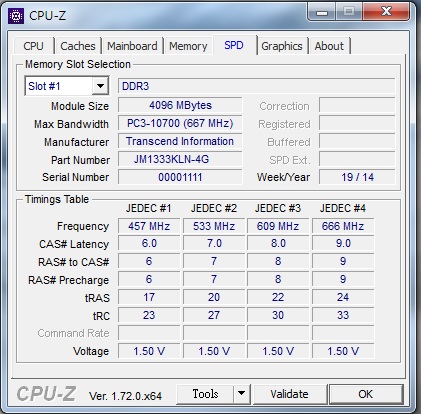Click the 8.0 CAS# Latency value
Image resolution: width=421 pixels, height=415 pixels.
tap(278, 243)
